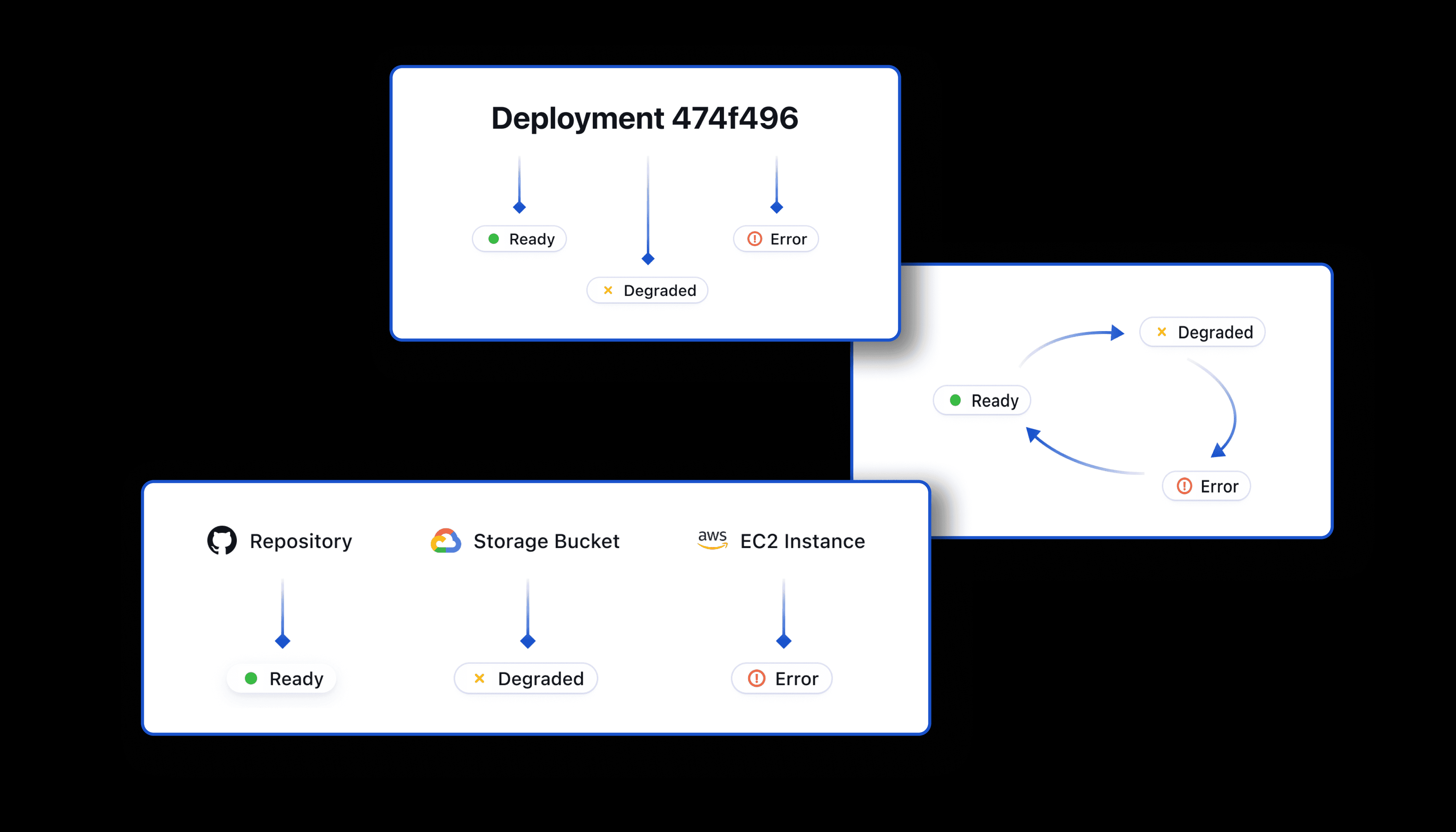Click the Error badge under EC2 Instance
This screenshot has width=1456, height=832.
pyautogui.click(x=782, y=678)
